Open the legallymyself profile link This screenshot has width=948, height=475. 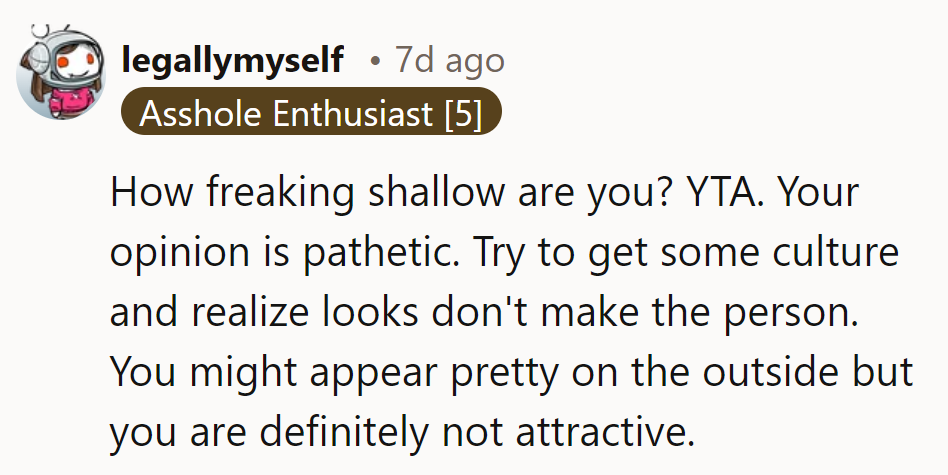pos(232,61)
